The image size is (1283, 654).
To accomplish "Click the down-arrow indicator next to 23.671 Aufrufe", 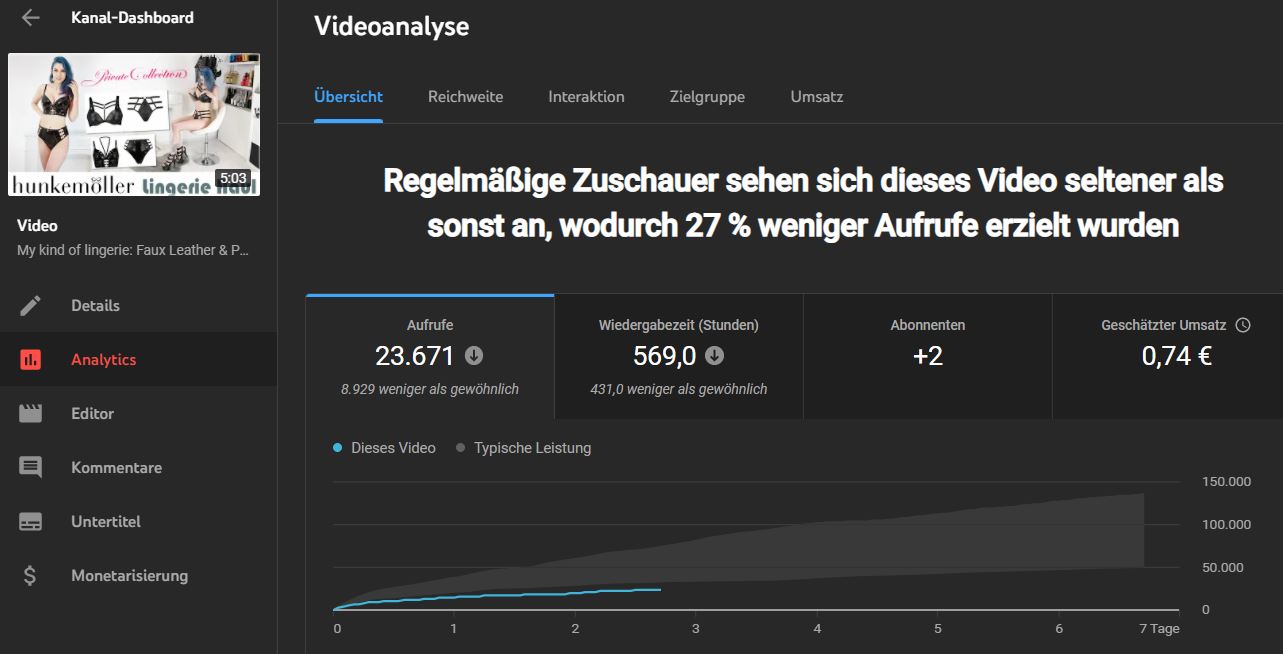I will [x=474, y=356].
